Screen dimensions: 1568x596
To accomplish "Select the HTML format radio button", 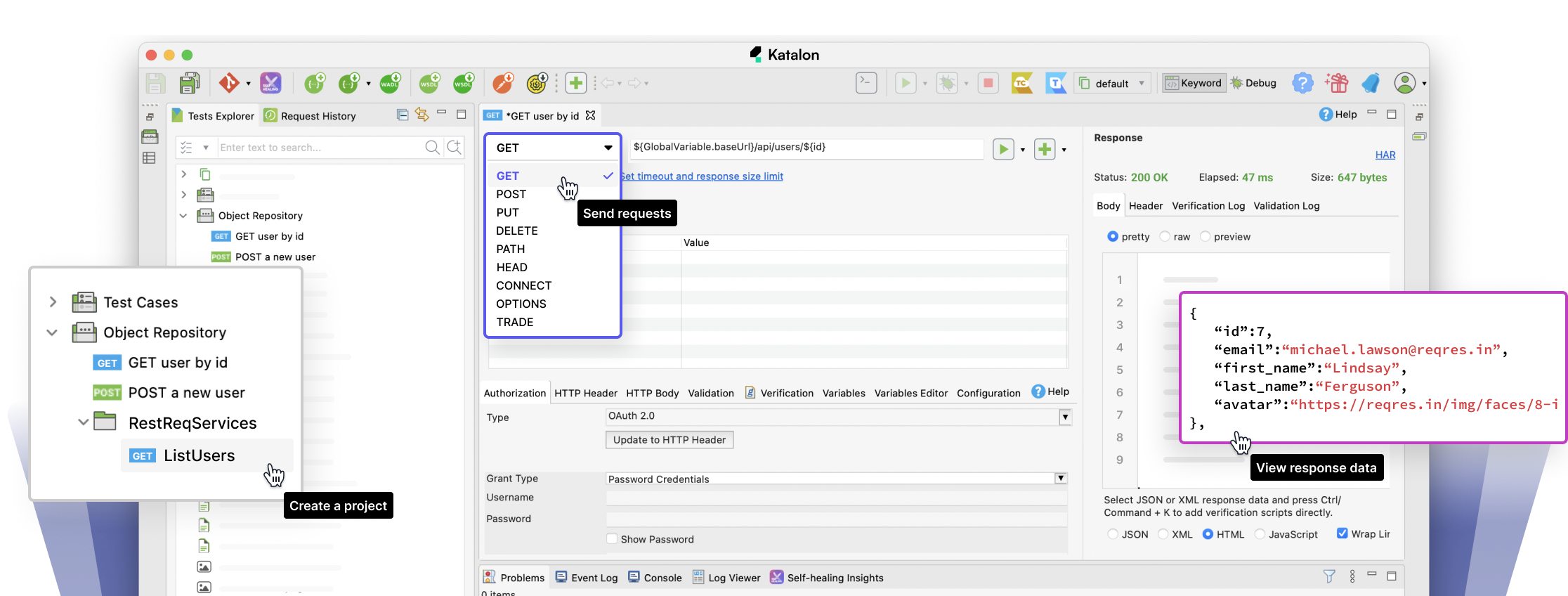I will tap(1208, 534).
